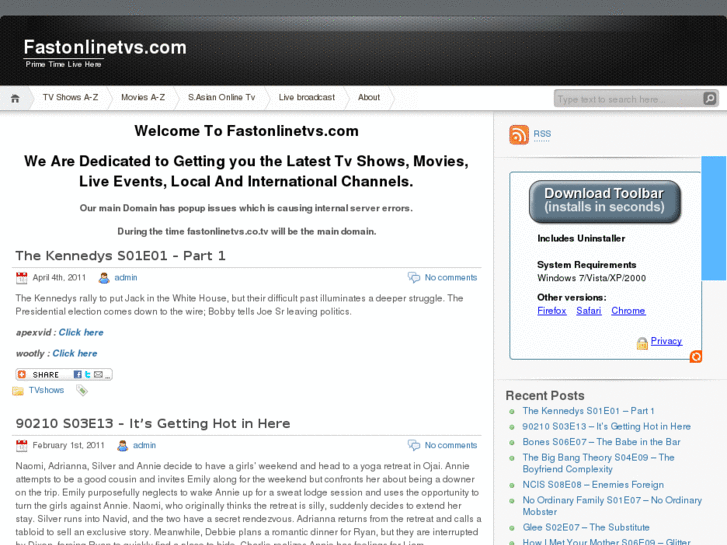
Task: Open the TVshows category link
Action: pos(46,391)
